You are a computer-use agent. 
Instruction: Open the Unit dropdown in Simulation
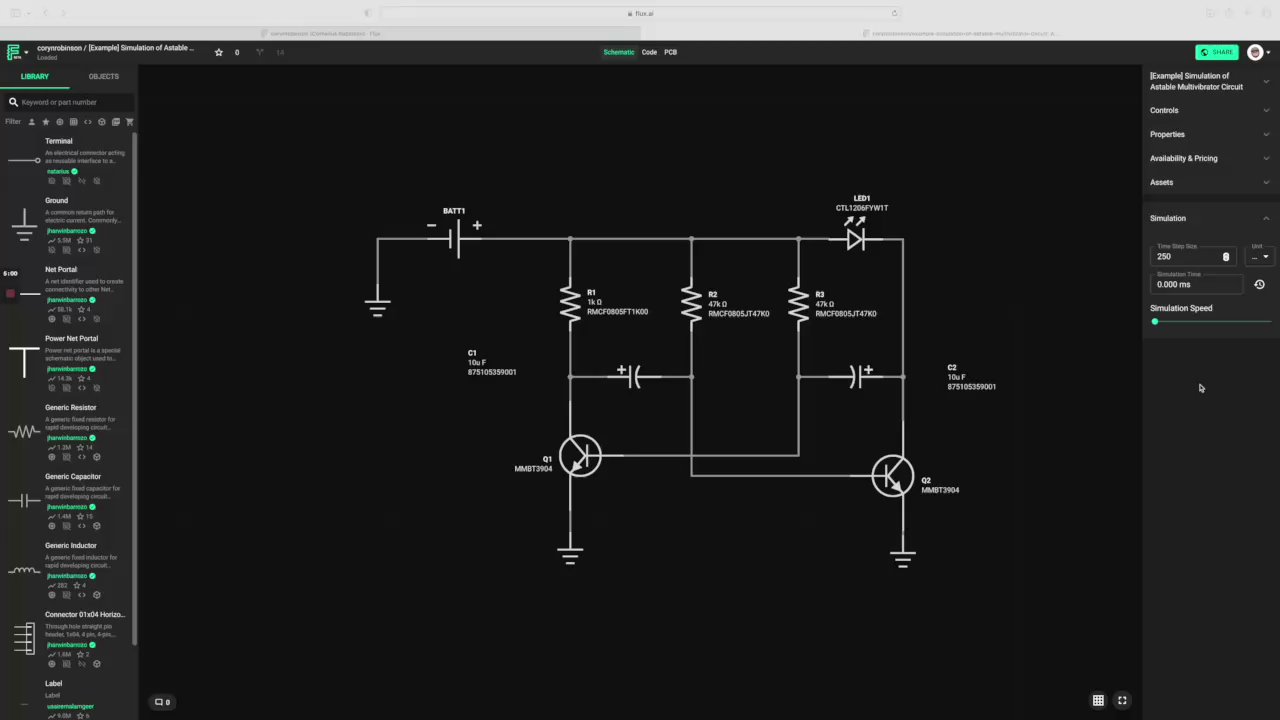pos(1260,256)
